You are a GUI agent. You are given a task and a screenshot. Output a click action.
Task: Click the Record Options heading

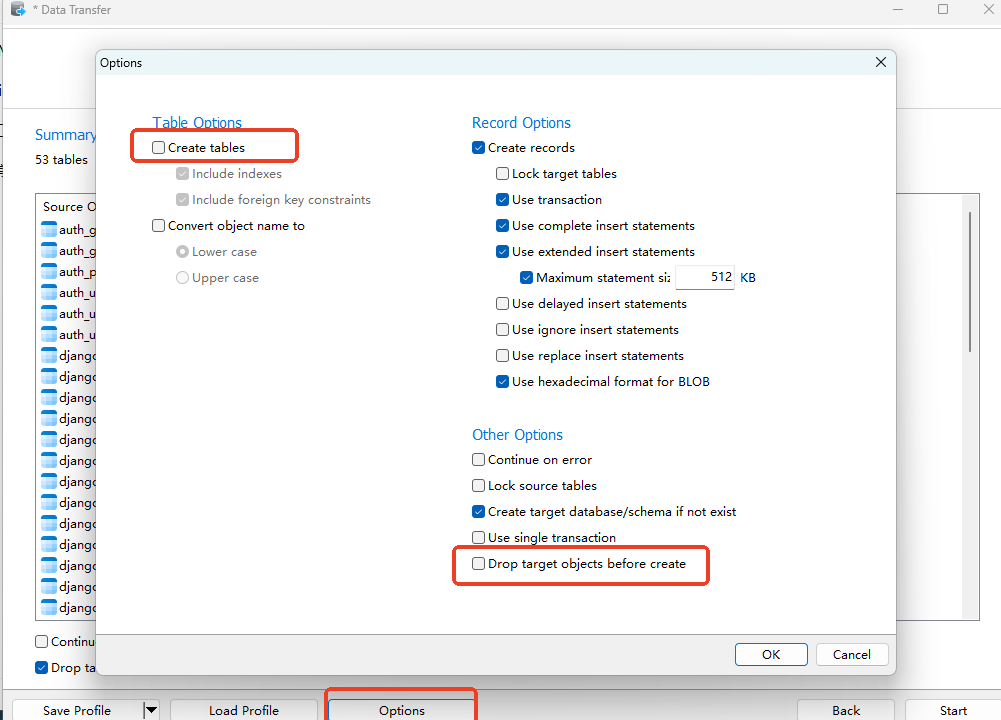(x=522, y=123)
